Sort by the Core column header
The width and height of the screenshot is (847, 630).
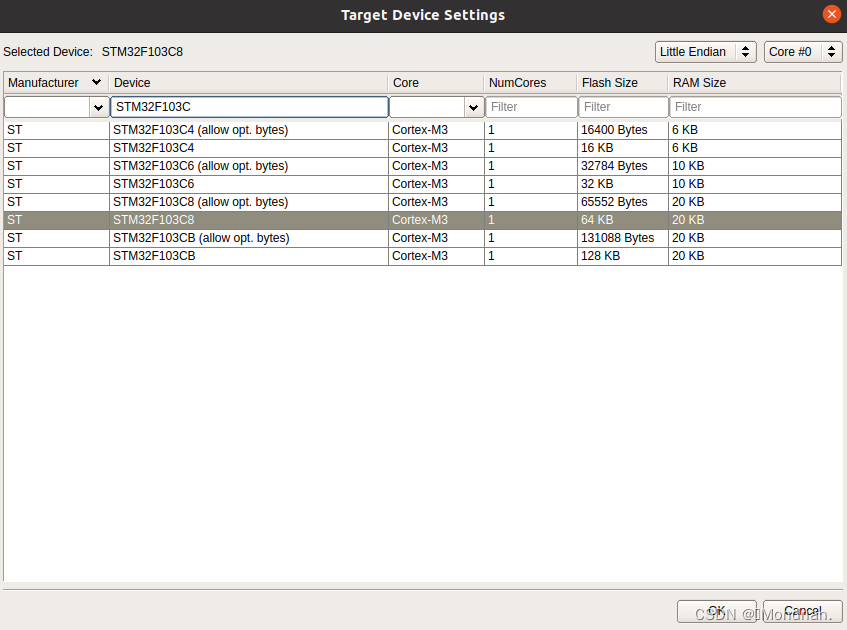coord(435,83)
